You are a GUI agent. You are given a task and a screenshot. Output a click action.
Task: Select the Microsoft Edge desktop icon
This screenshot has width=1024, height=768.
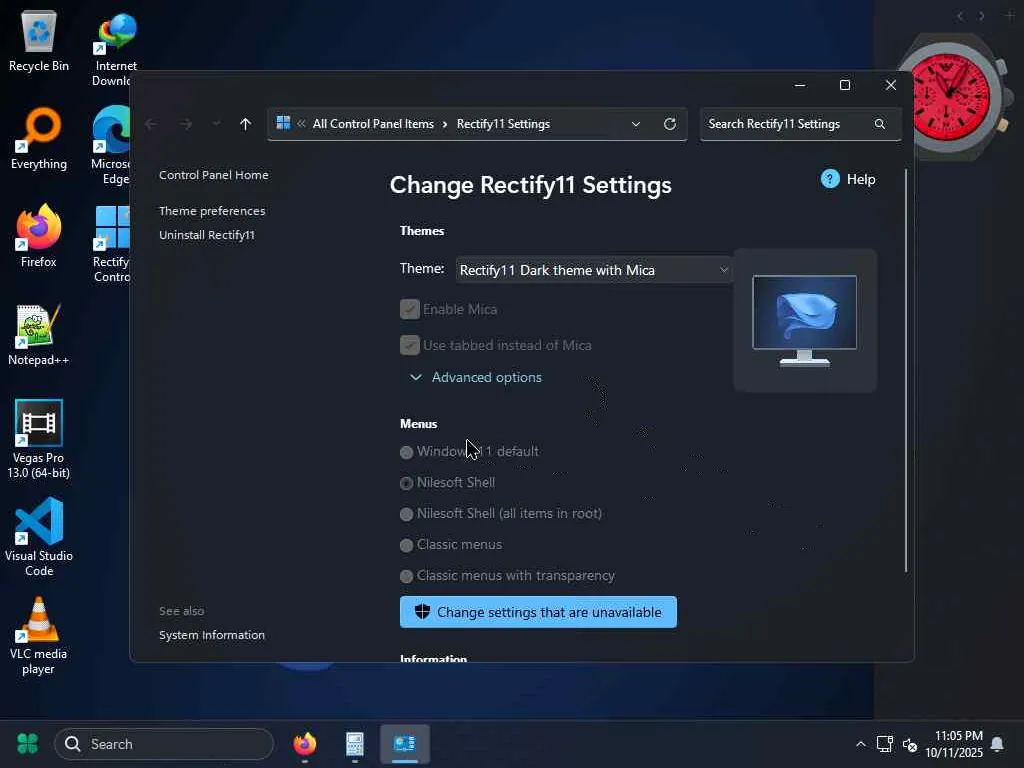112,145
